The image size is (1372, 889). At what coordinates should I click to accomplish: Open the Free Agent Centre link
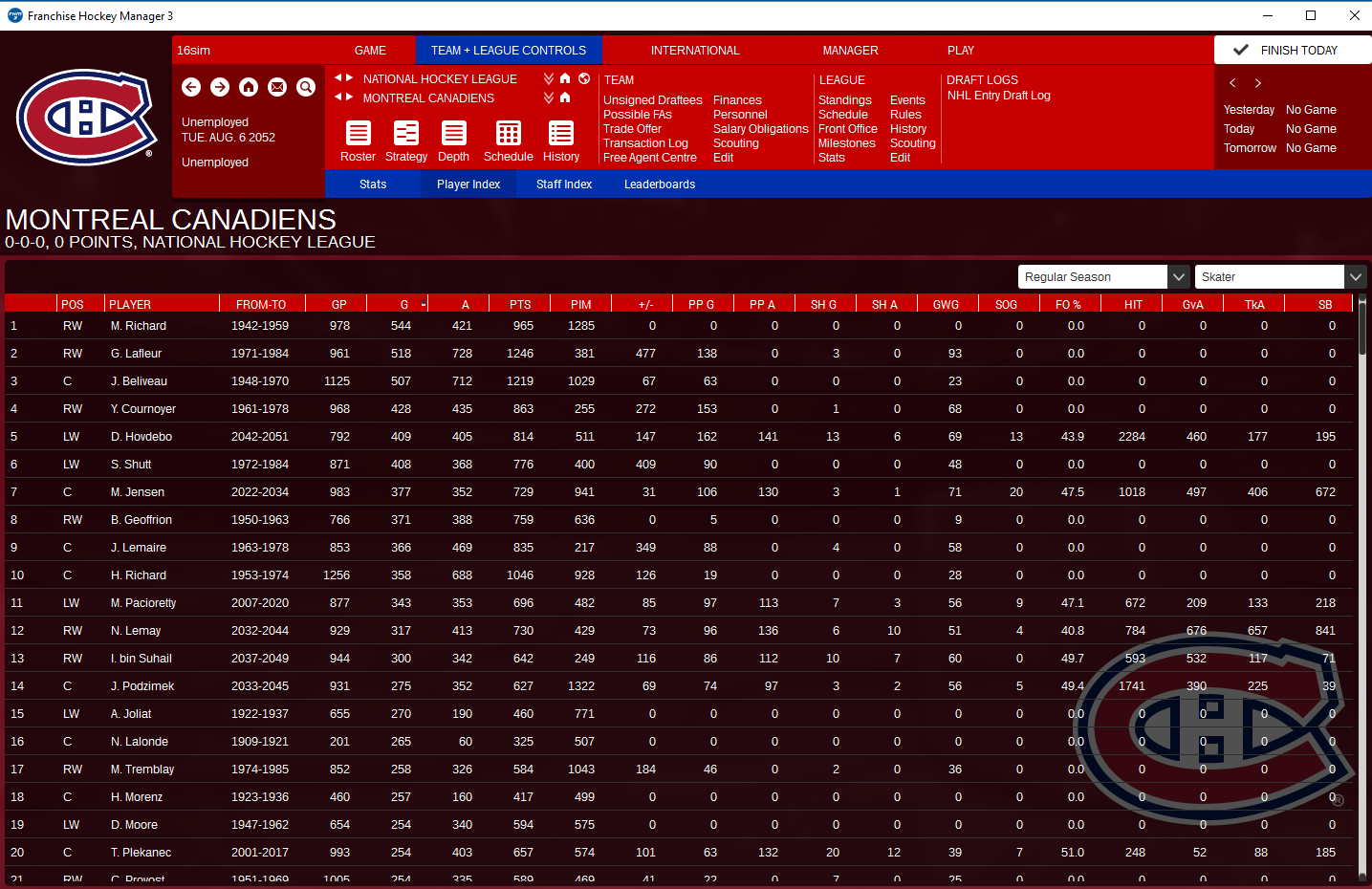[650, 158]
